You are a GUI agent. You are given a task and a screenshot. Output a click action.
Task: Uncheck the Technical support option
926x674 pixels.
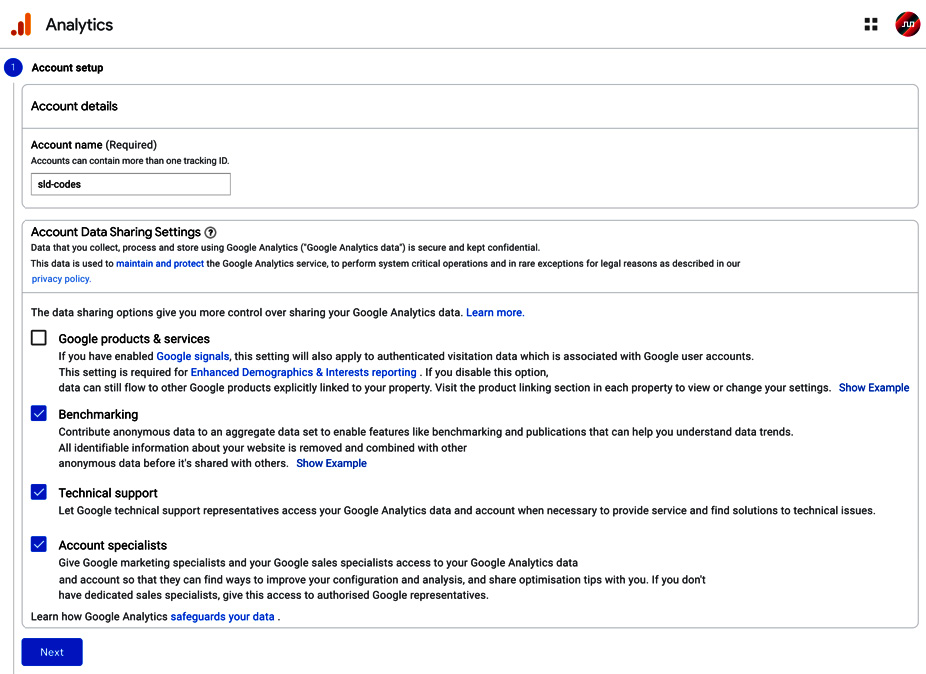tap(38, 492)
